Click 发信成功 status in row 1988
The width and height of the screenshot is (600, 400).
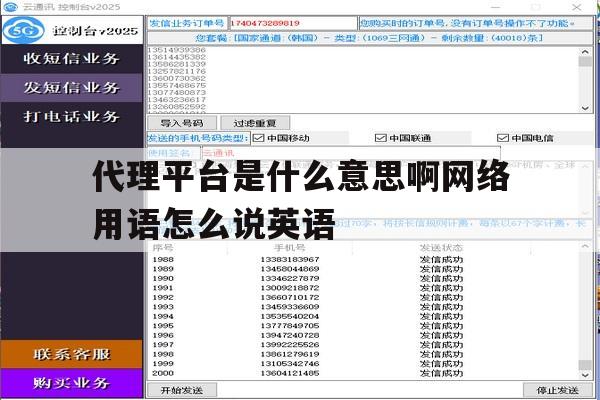tap(441, 260)
